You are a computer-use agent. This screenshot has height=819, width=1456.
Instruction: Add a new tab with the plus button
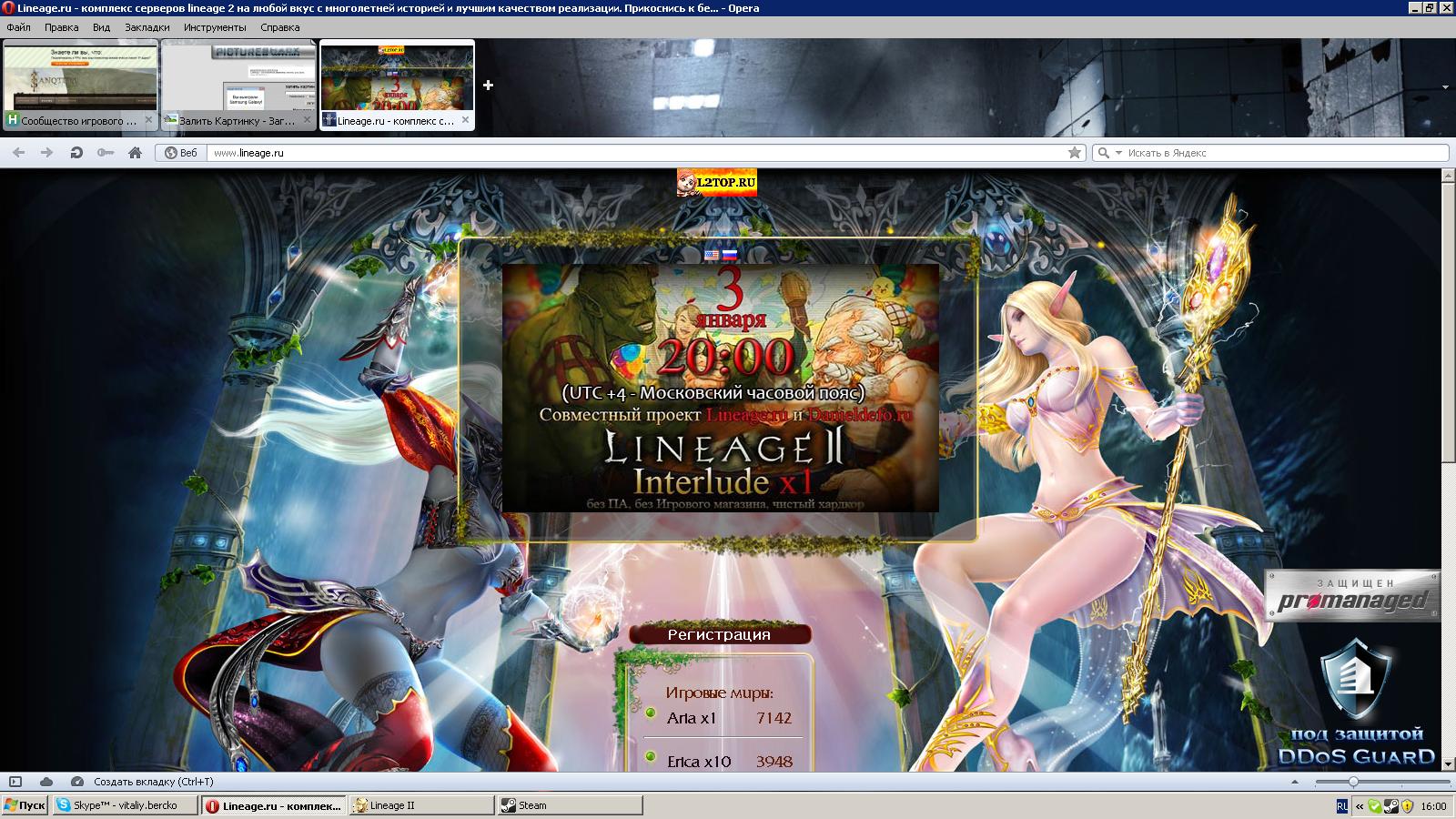click(x=489, y=86)
